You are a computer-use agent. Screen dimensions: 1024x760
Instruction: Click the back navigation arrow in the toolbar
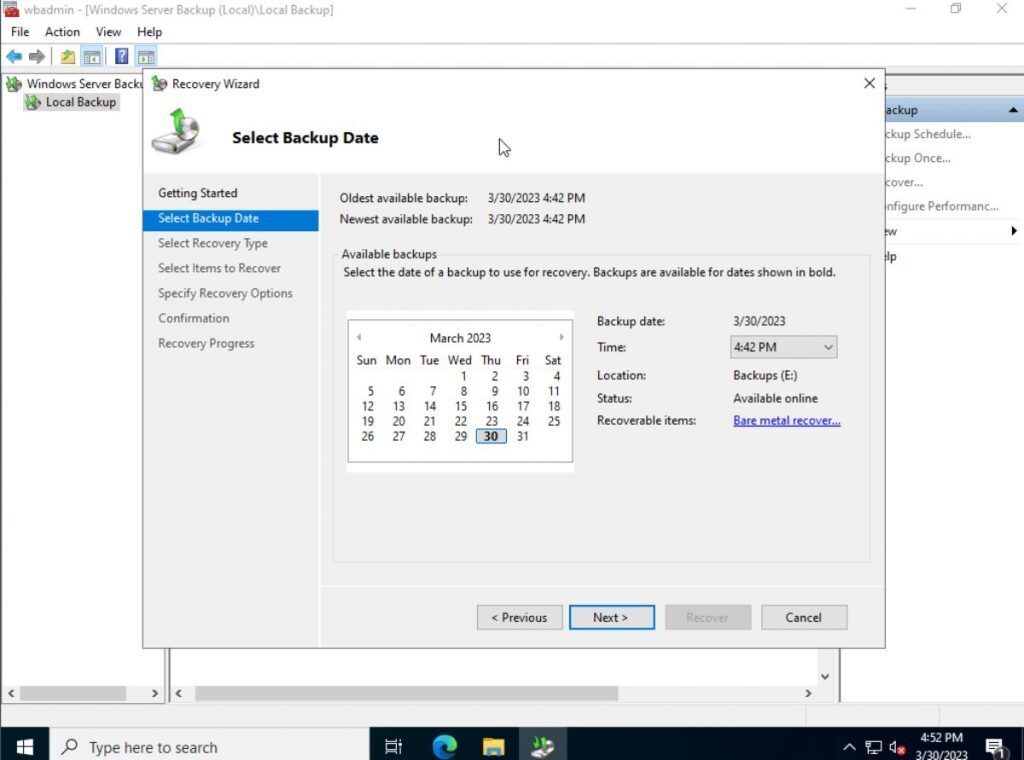pos(14,56)
